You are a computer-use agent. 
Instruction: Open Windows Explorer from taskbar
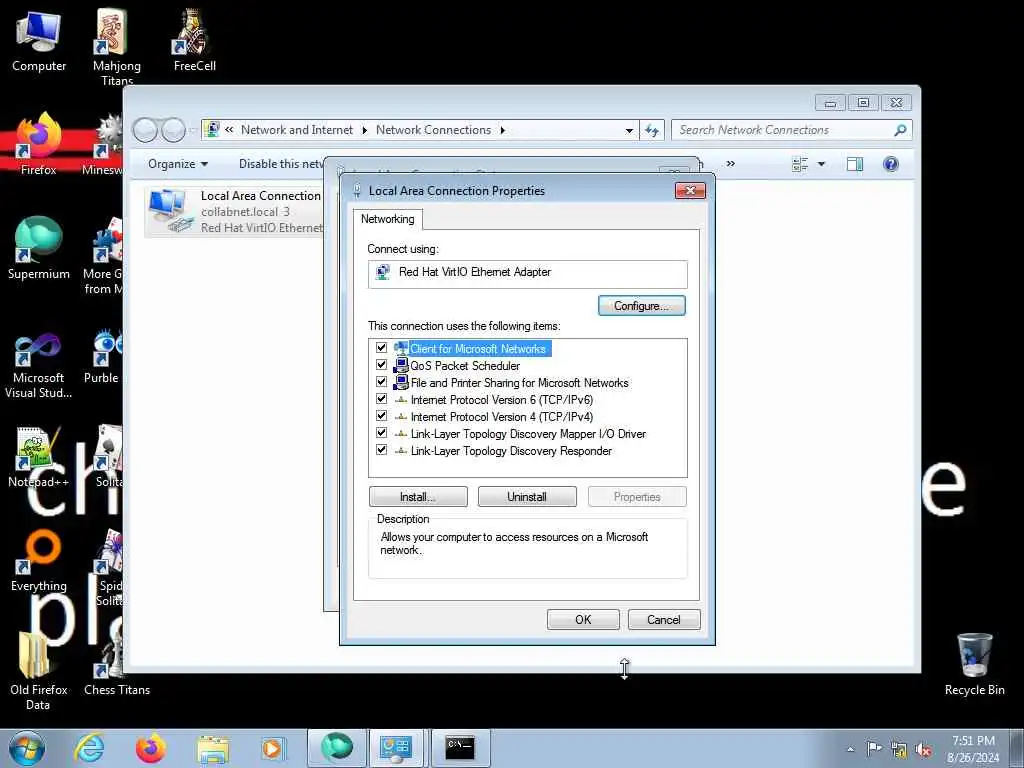[x=213, y=748]
